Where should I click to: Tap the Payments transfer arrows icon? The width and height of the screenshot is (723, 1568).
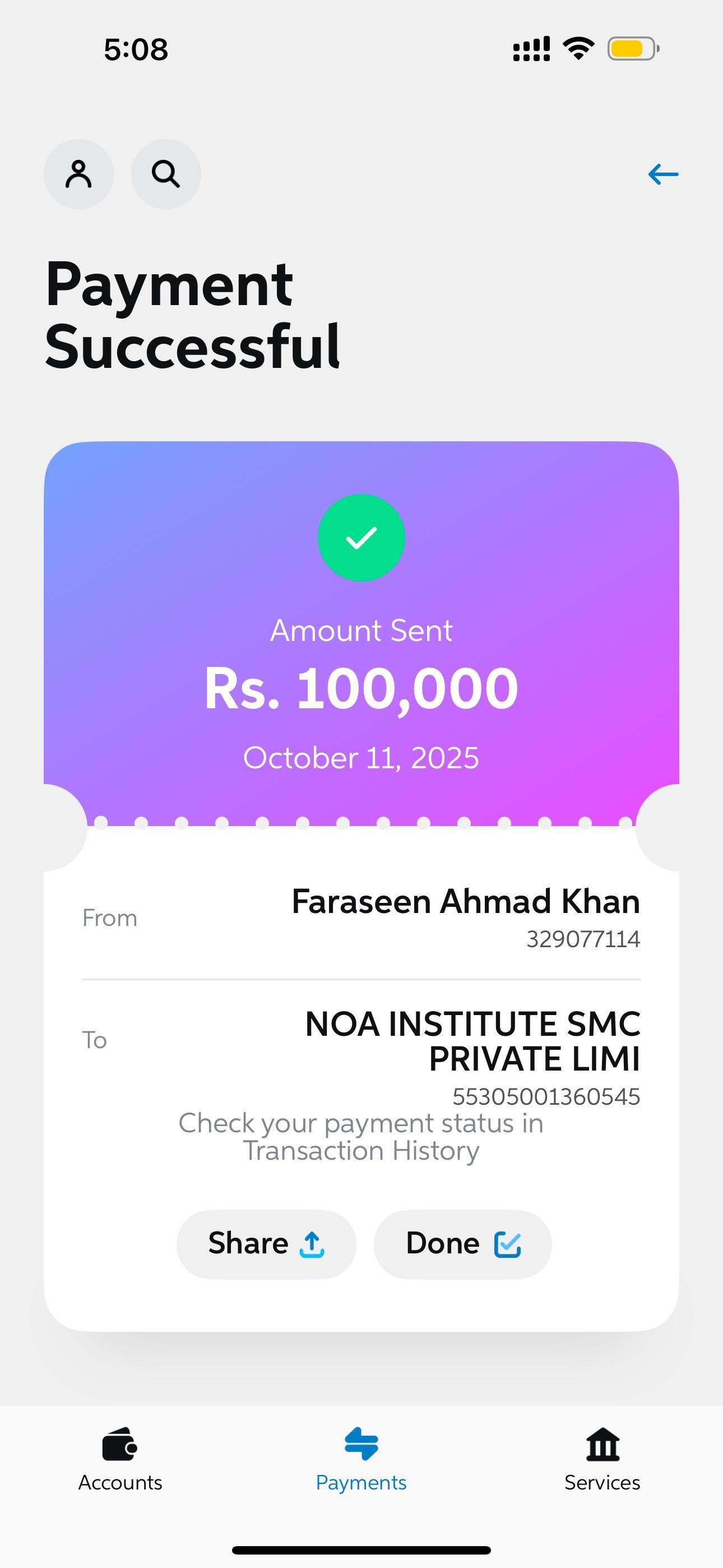coord(361,1444)
